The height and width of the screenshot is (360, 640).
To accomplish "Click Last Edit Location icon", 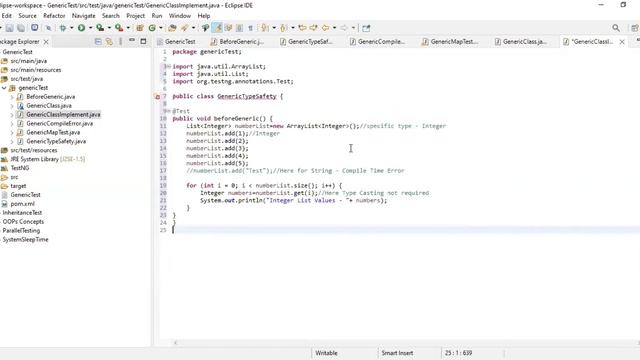I will coord(302,28).
